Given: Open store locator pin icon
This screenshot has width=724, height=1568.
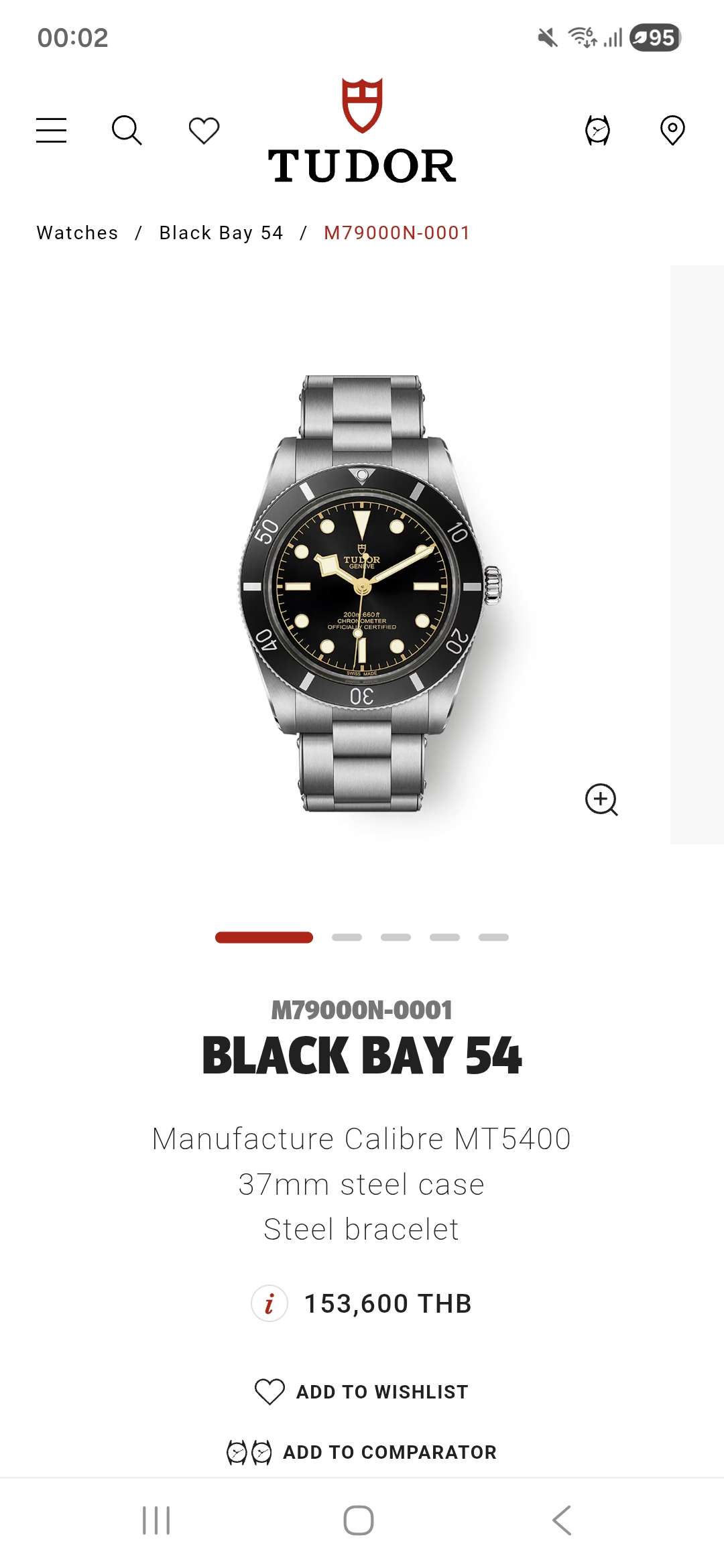Looking at the screenshot, I should point(672,130).
